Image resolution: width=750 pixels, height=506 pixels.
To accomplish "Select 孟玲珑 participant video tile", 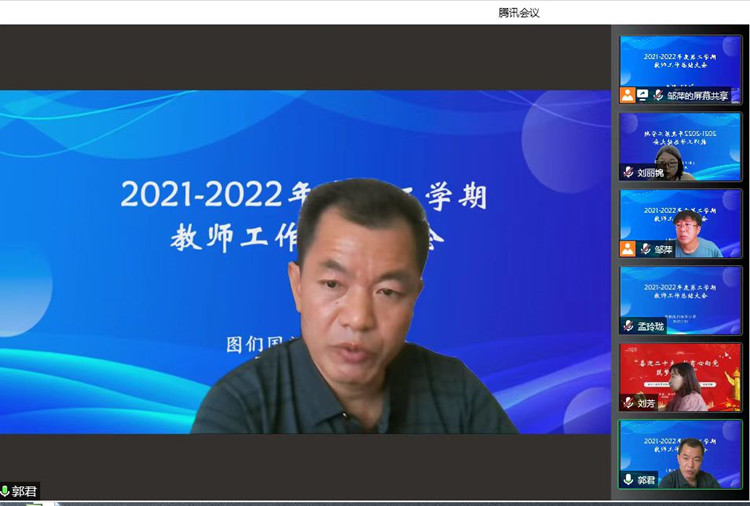I will point(680,300).
